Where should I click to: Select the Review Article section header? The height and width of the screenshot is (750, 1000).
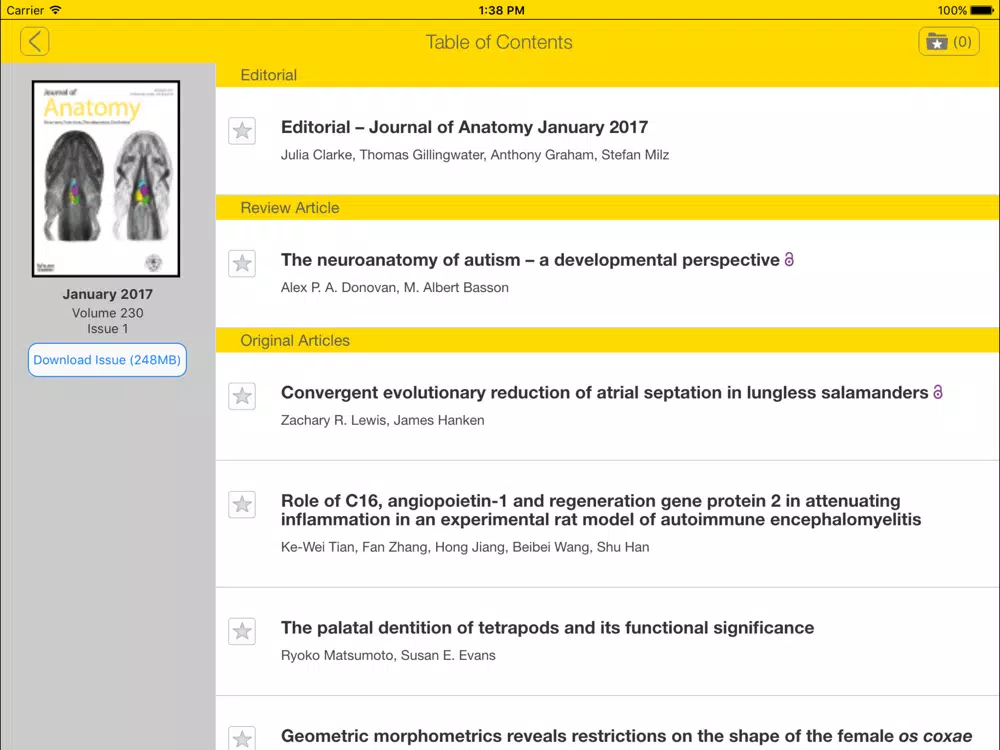point(607,208)
